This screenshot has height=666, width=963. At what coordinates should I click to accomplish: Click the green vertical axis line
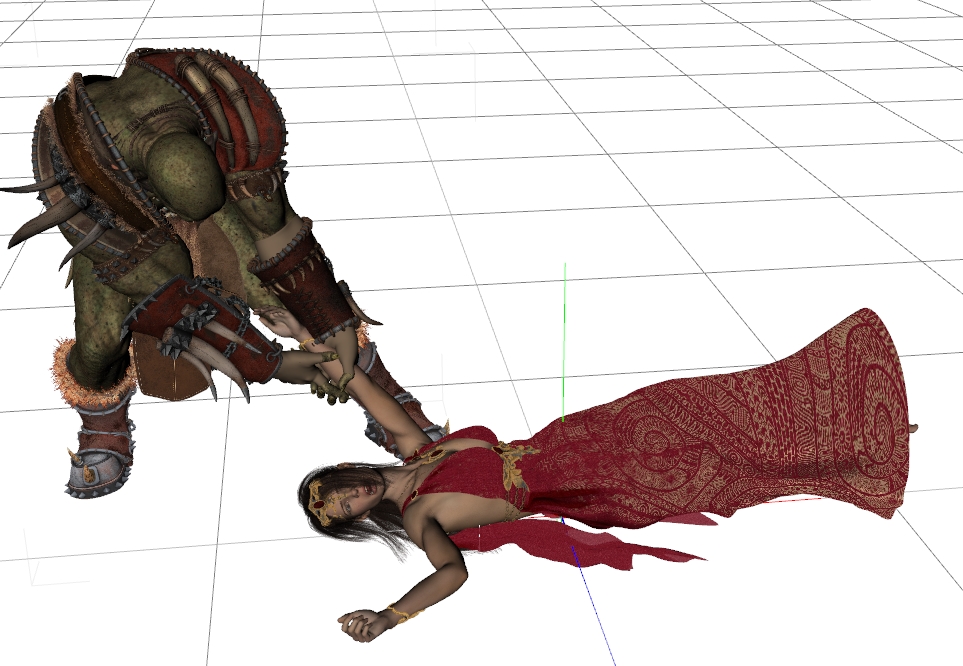[564, 343]
